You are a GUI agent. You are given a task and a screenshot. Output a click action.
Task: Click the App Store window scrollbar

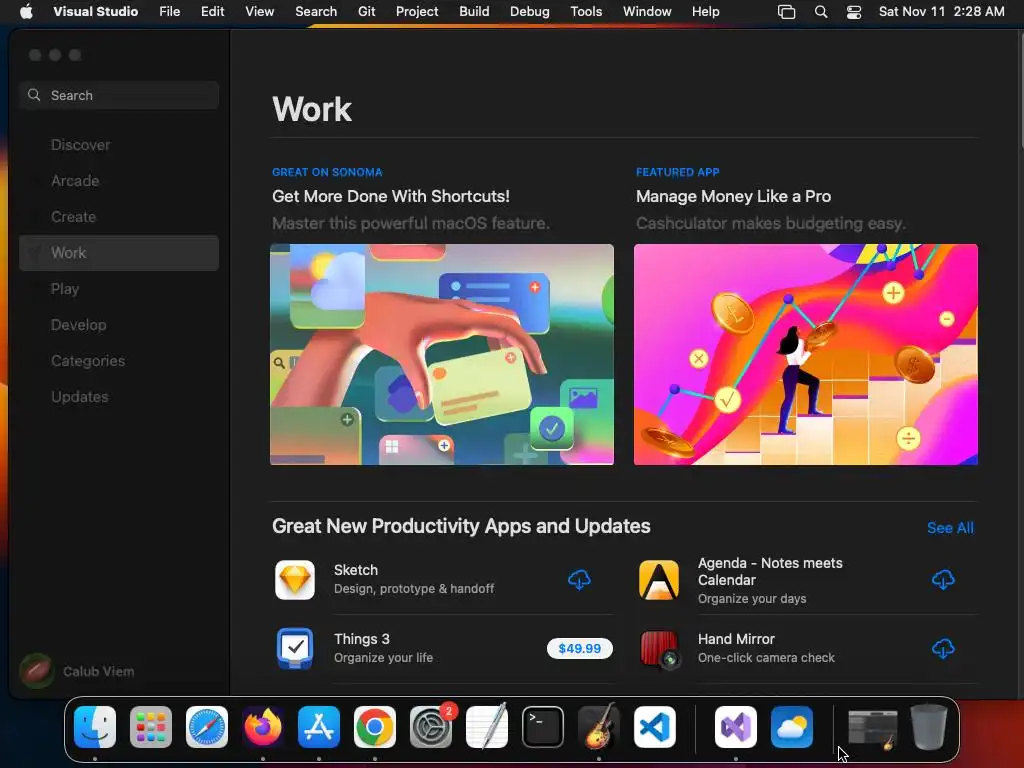[x=1020, y=91]
